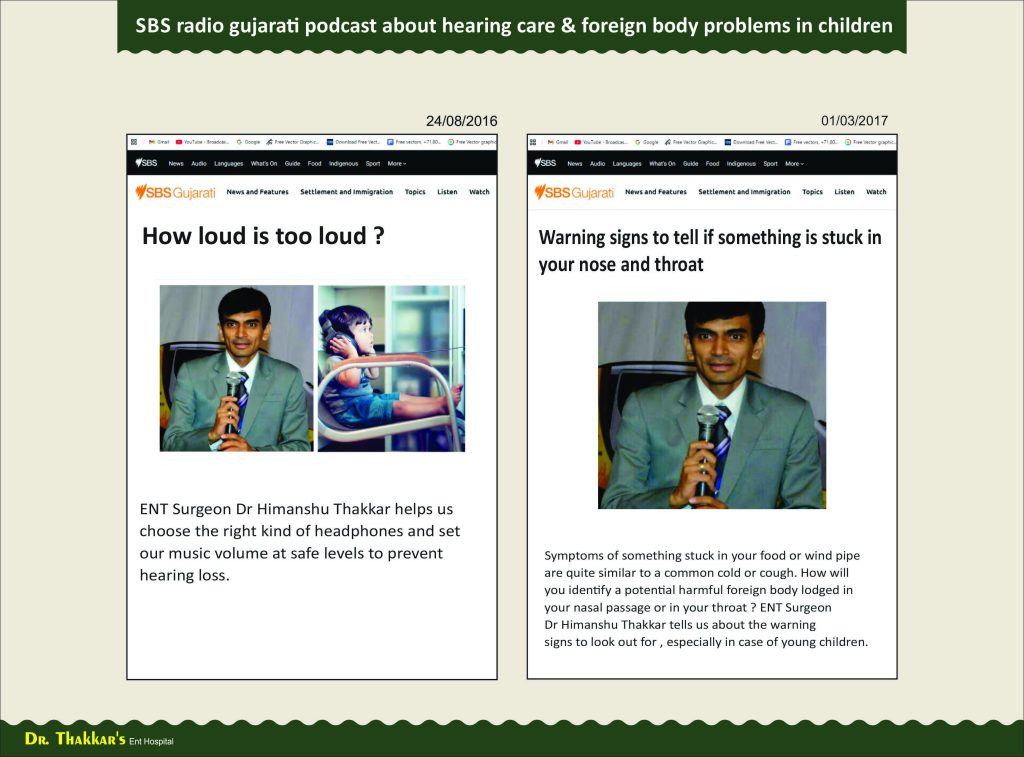1024x757 pixels.
Task: Open Indigenous in SBS bar on 'Warning signs' page
Action: coord(741,164)
